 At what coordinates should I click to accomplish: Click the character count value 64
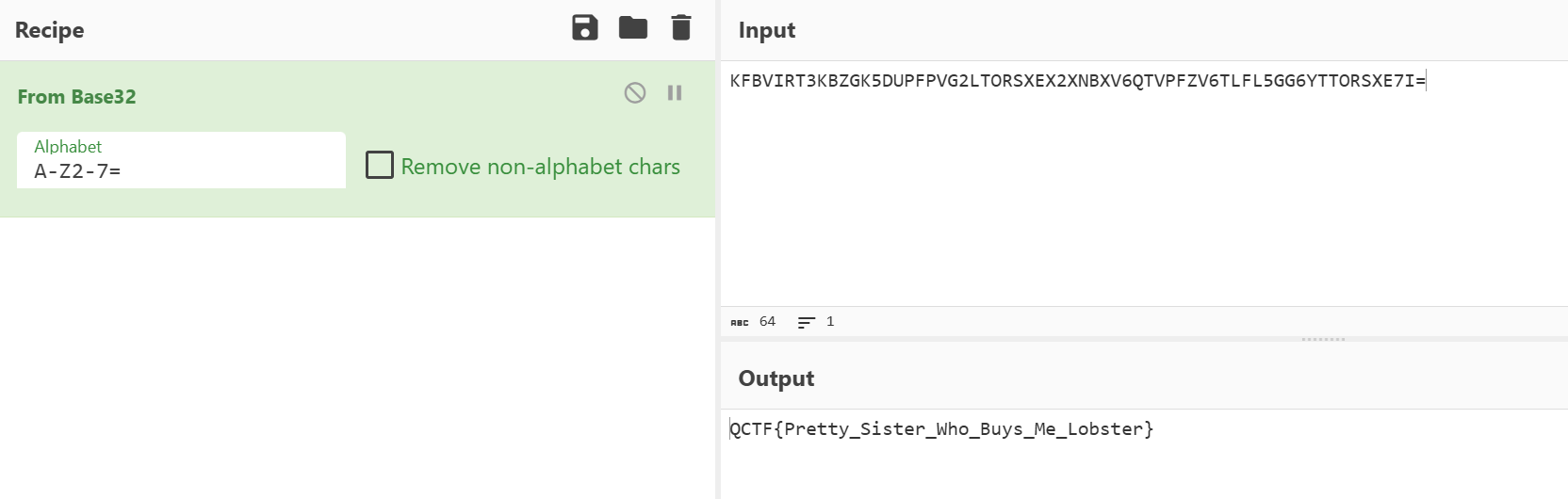768,322
